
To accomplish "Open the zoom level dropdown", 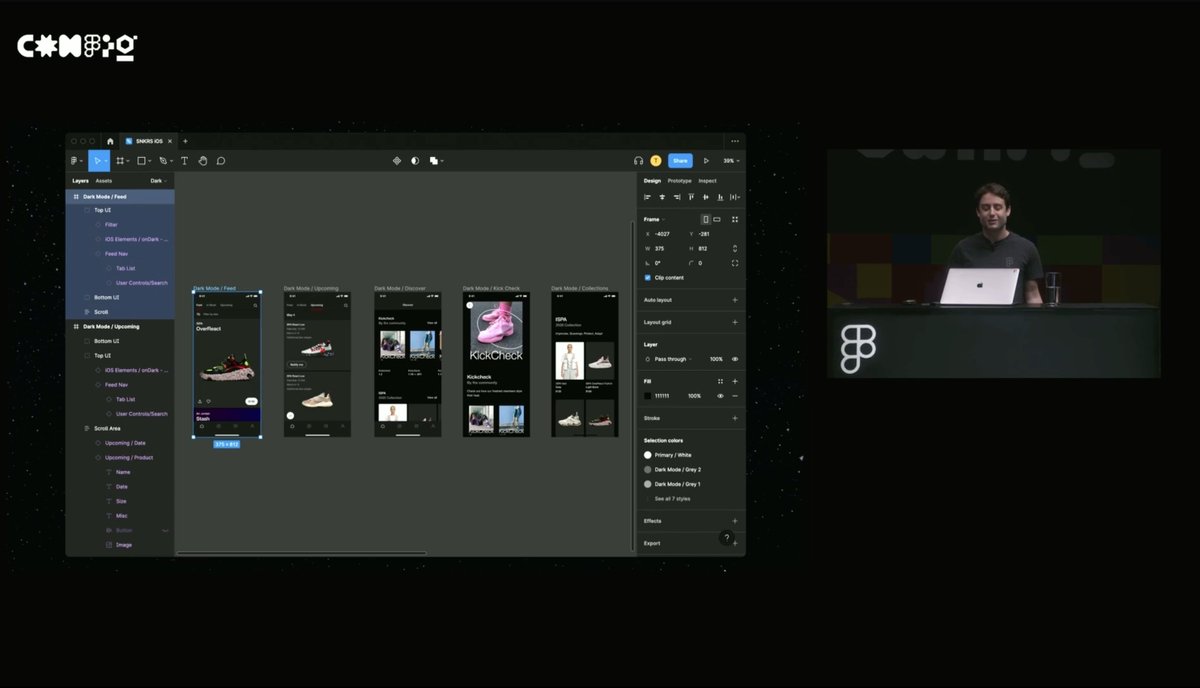I will pos(731,160).
